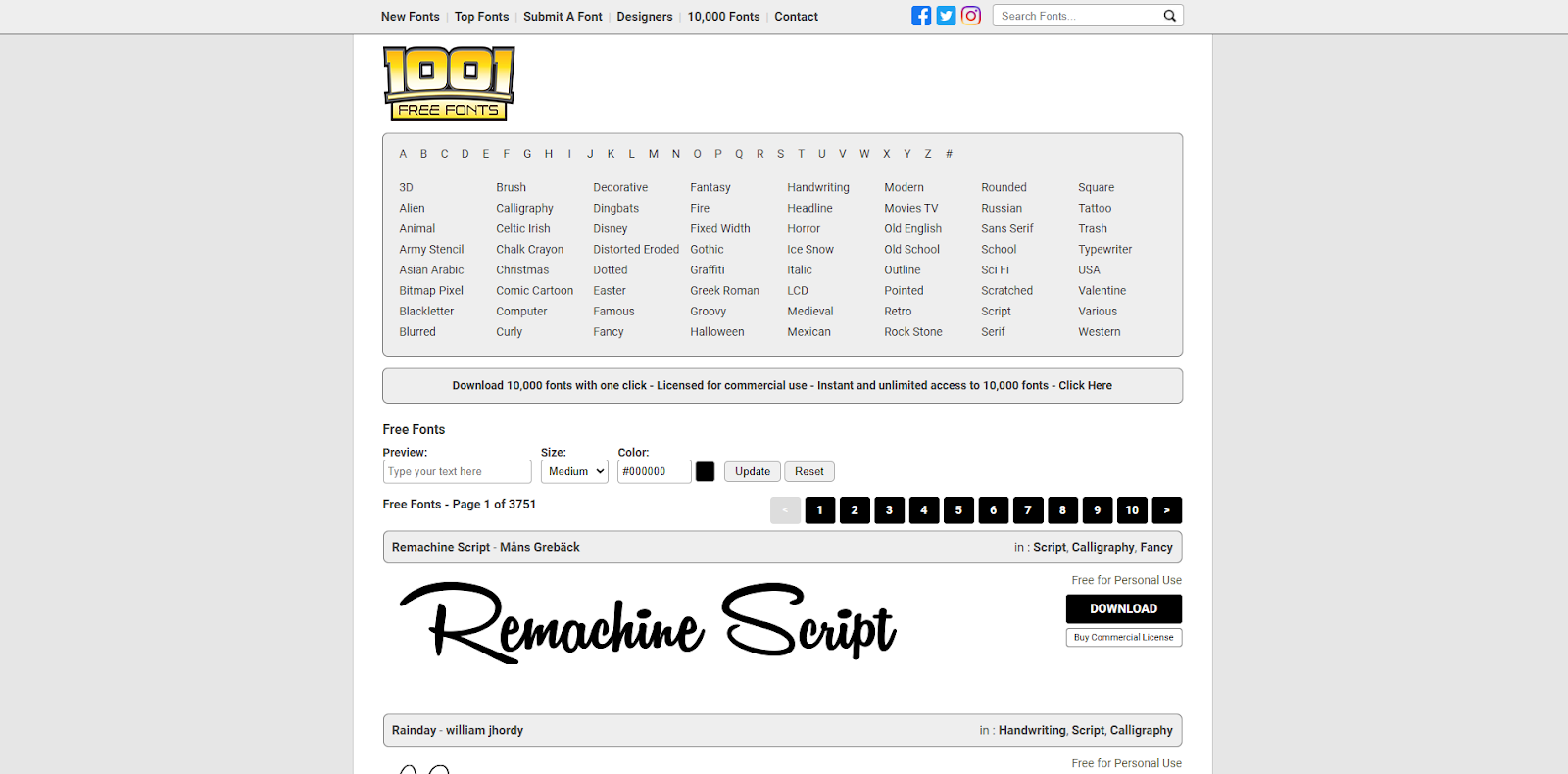Click the Remachine Script preview image
Screen dimensions: 1568x774
(x=648, y=623)
